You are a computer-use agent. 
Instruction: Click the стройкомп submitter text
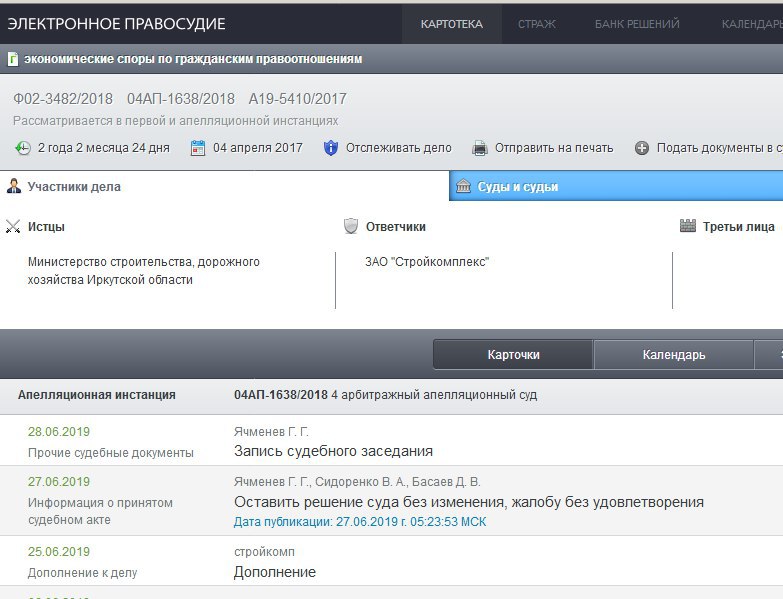tap(264, 552)
